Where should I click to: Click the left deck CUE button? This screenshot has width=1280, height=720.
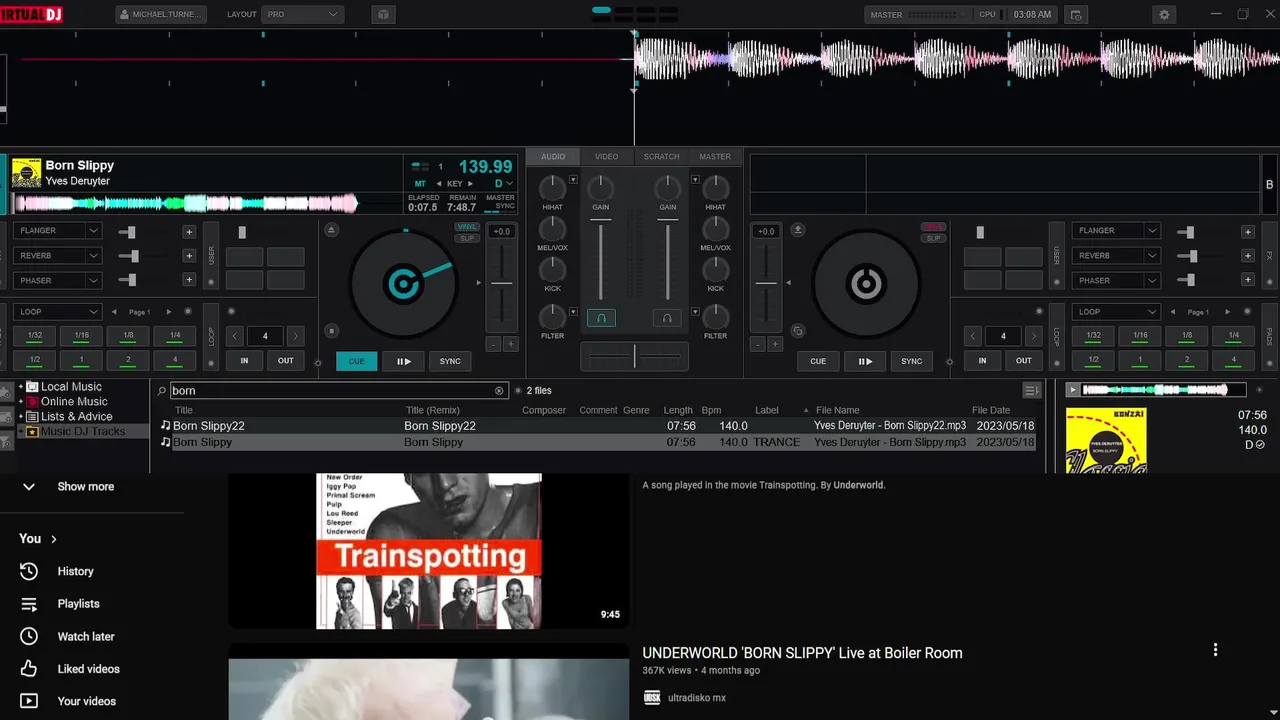(x=357, y=361)
